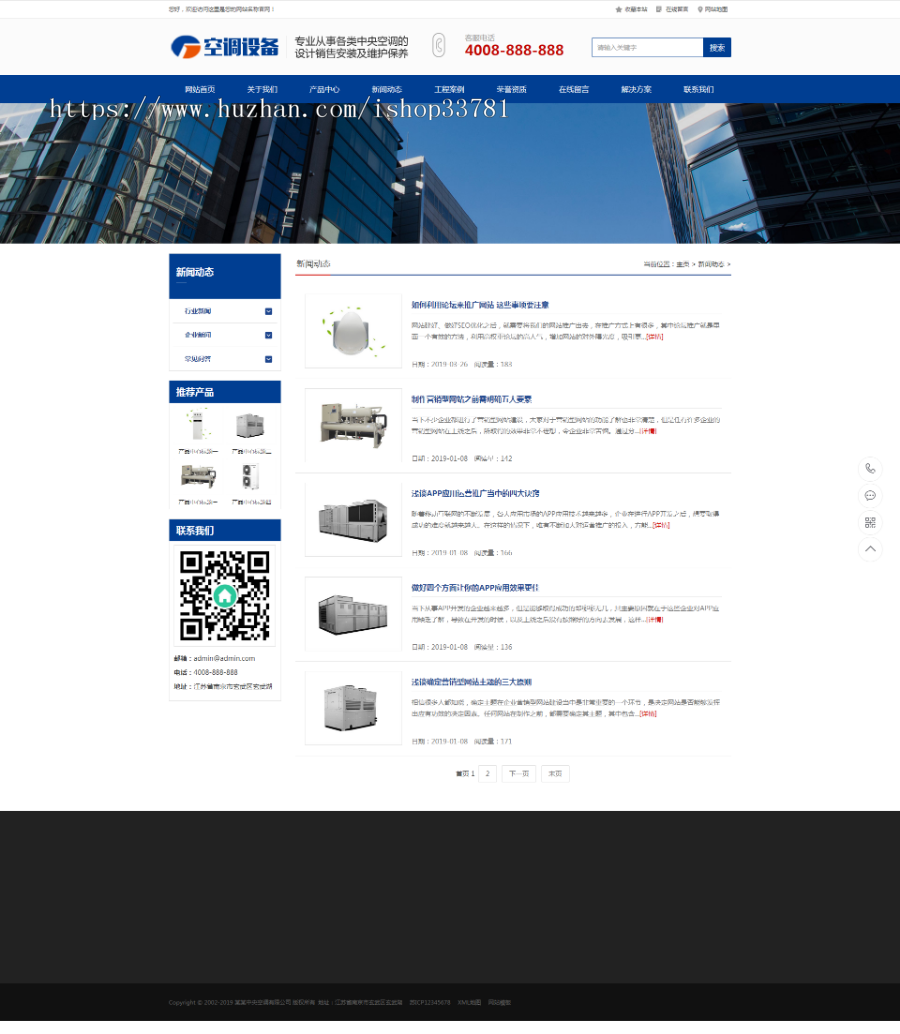Click 下一页 next page button
Image resolution: width=900 pixels, height=1034 pixels.
click(x=519, y=774)
